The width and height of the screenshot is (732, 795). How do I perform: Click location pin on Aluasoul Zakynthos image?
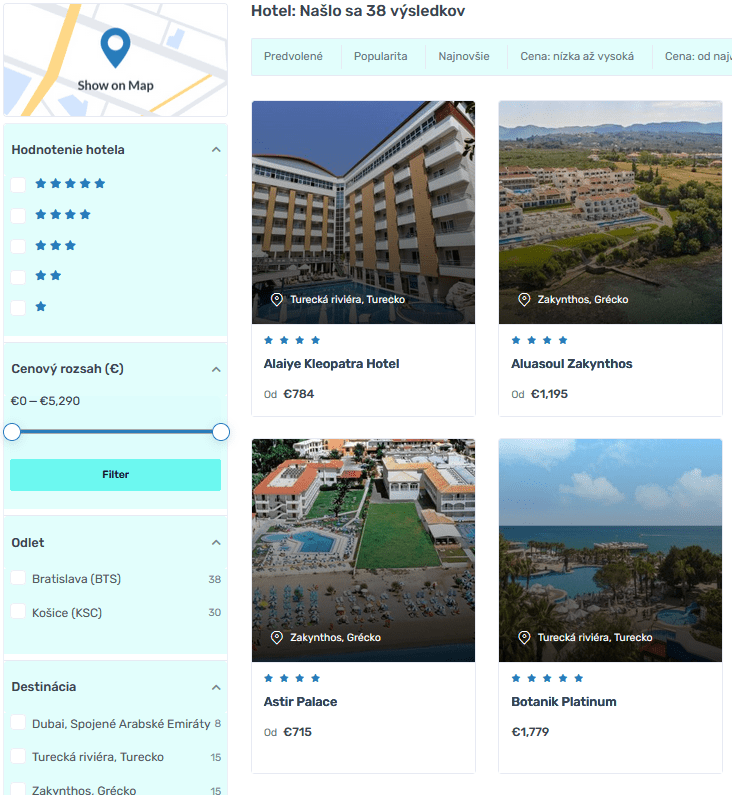524,299
